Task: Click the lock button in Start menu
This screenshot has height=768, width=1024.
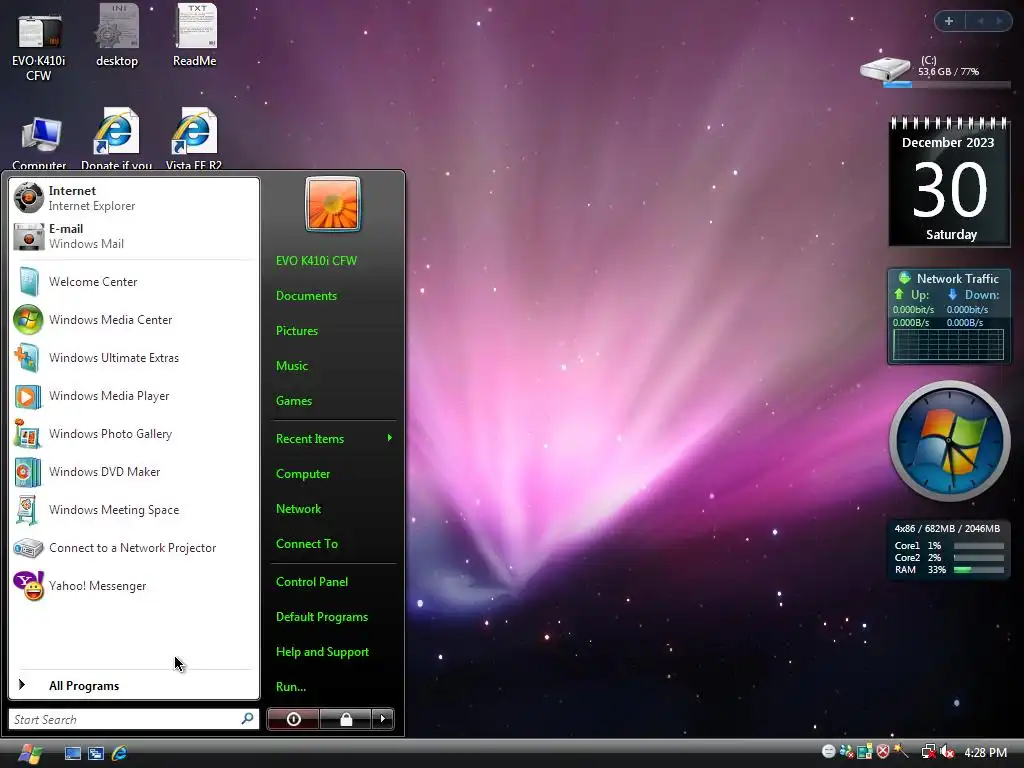Action: pyautogui.click(x=345, y=719)
